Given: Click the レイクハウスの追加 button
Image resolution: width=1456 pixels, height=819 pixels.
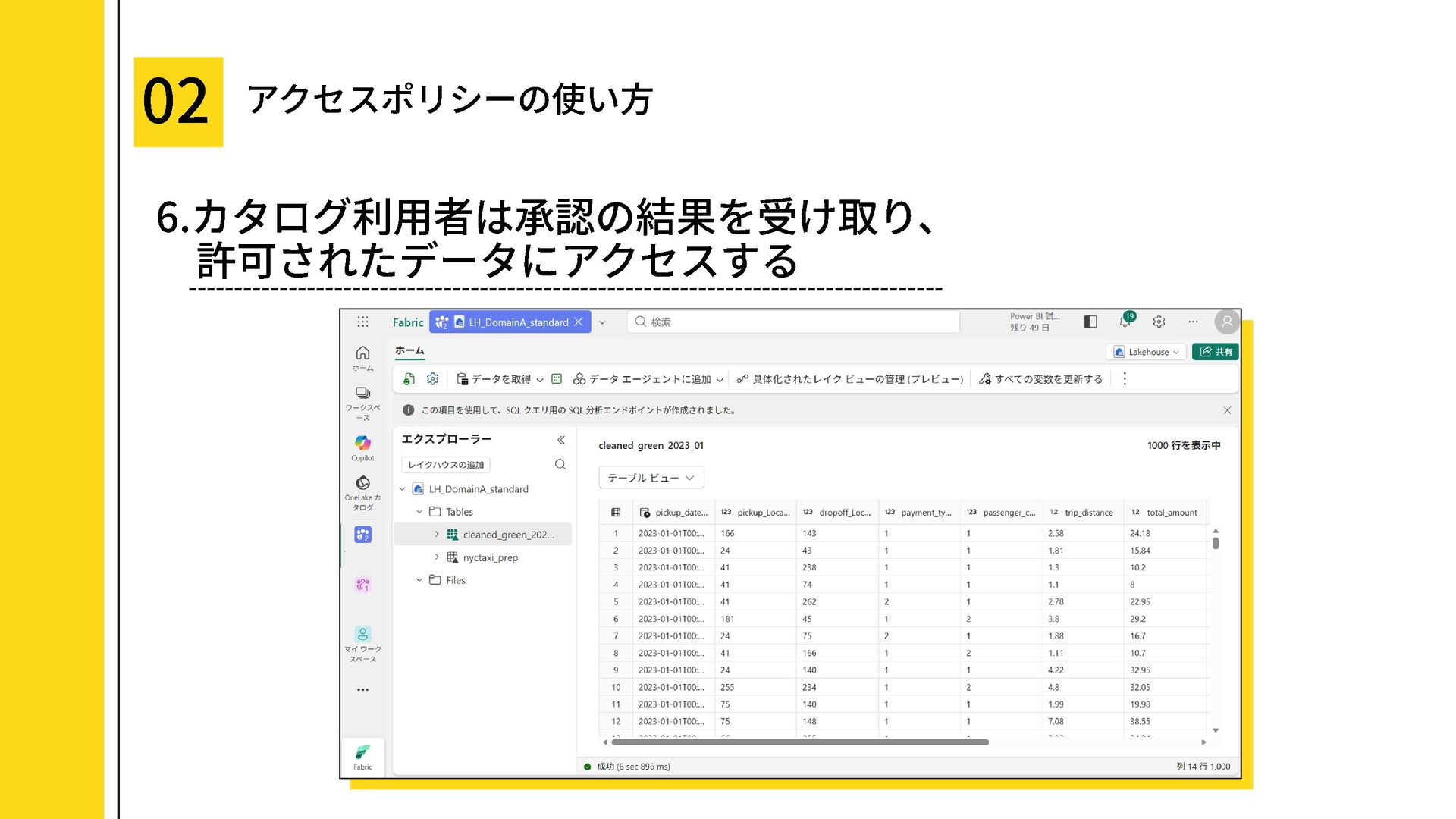Looking at the screenshot, I should tap(445, 464).
